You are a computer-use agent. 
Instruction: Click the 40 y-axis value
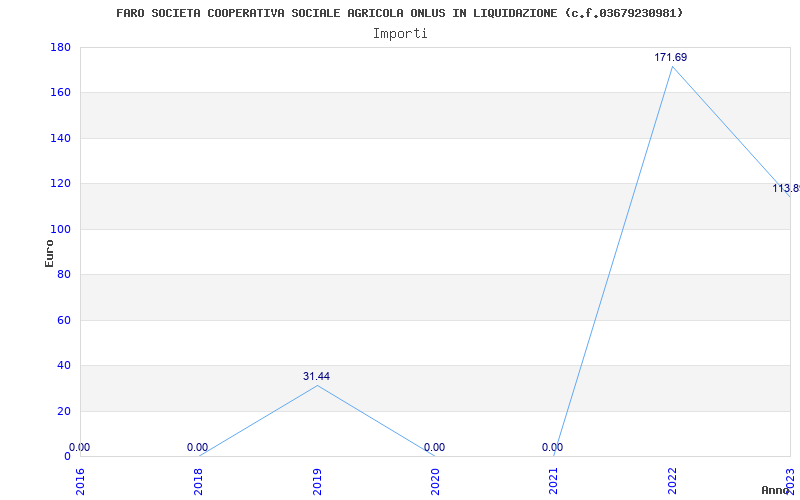pos(64,365)
